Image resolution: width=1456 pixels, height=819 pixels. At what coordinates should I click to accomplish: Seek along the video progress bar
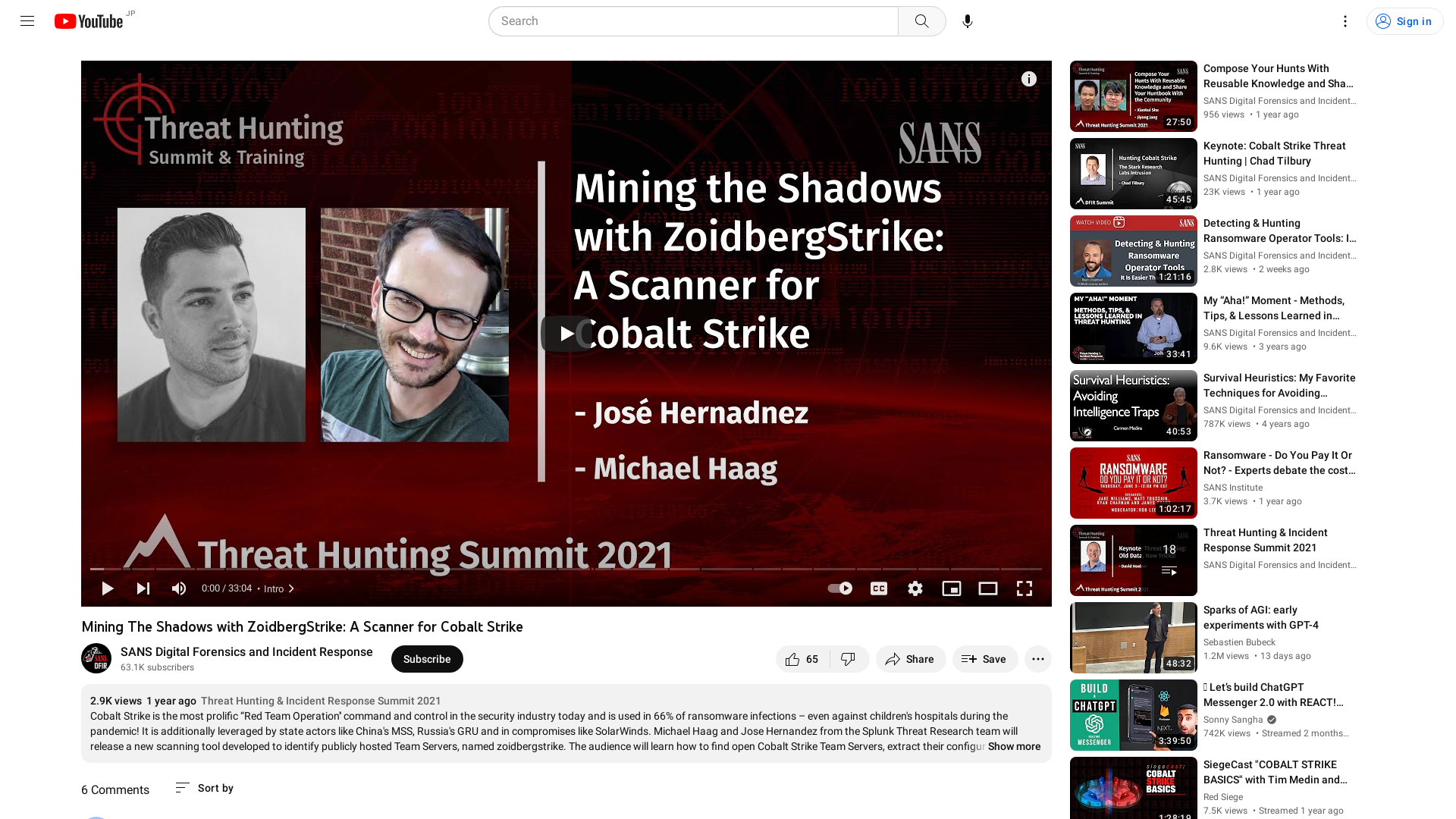click(566, 569)
